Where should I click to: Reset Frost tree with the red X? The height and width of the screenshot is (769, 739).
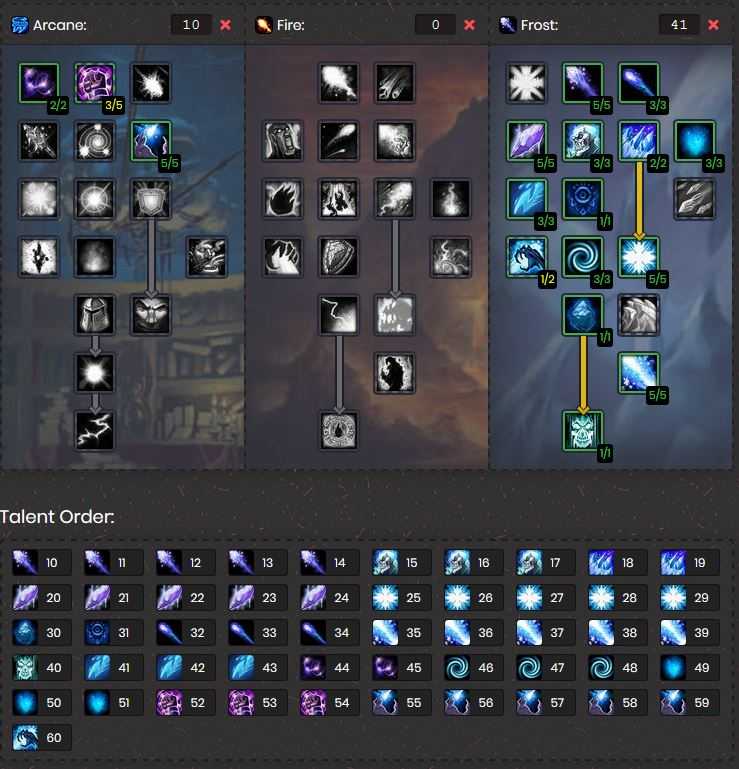tap(714, 25)
